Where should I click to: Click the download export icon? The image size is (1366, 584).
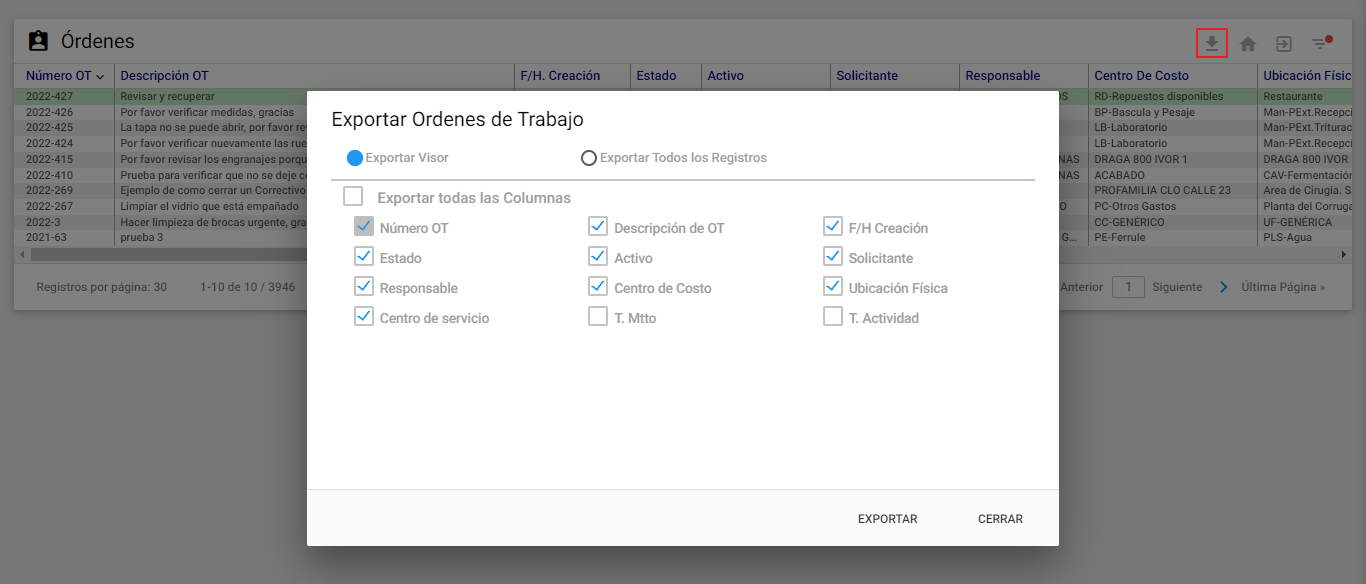(1212, 44)
